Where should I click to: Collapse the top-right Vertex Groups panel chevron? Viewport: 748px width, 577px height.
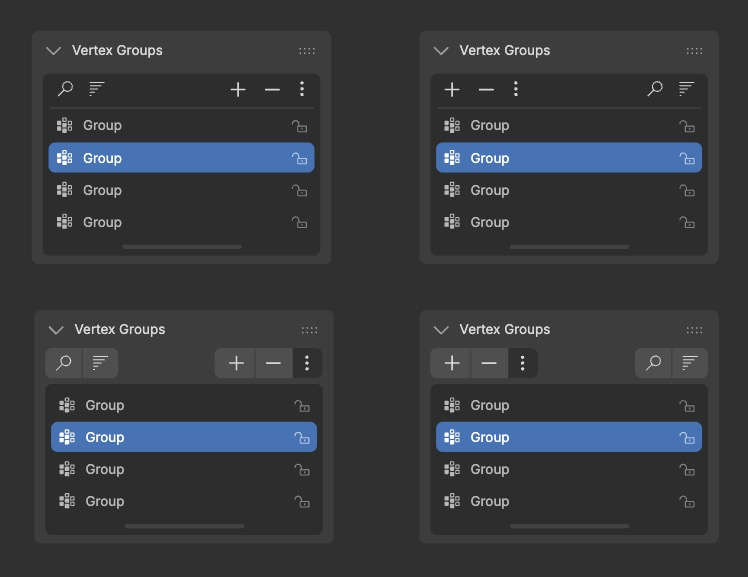tap(441, 51)
